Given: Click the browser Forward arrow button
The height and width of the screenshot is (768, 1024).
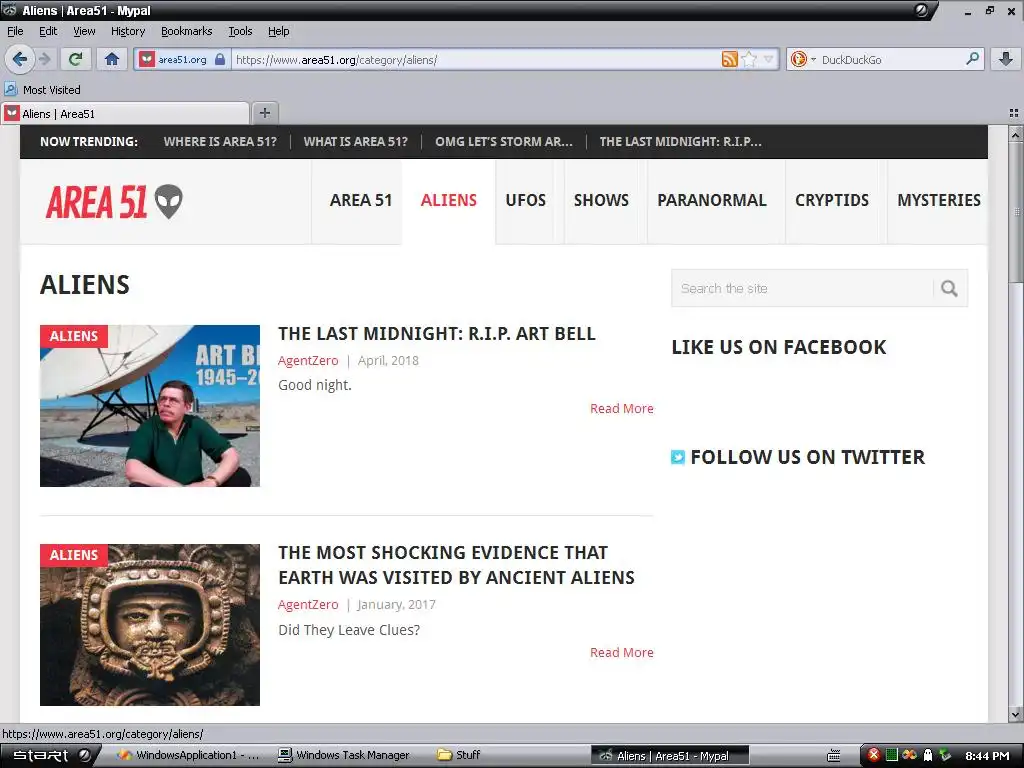Looking at the screenshot, I should pos(44,59).
